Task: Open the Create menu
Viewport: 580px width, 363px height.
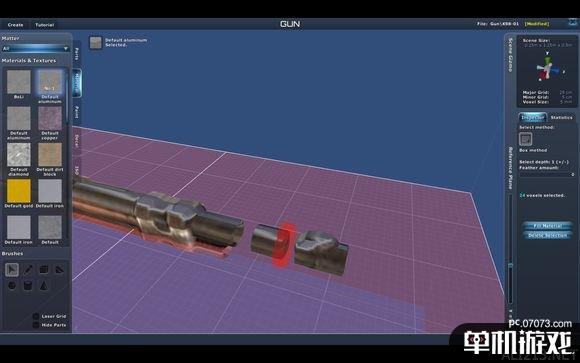Action: [16, 25]
